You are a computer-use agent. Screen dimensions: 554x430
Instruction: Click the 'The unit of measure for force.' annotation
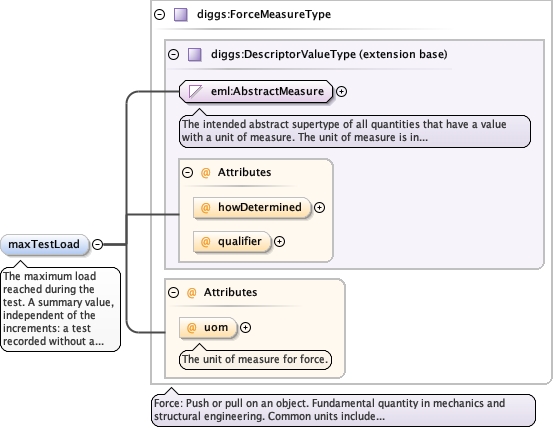click(255, 359)
